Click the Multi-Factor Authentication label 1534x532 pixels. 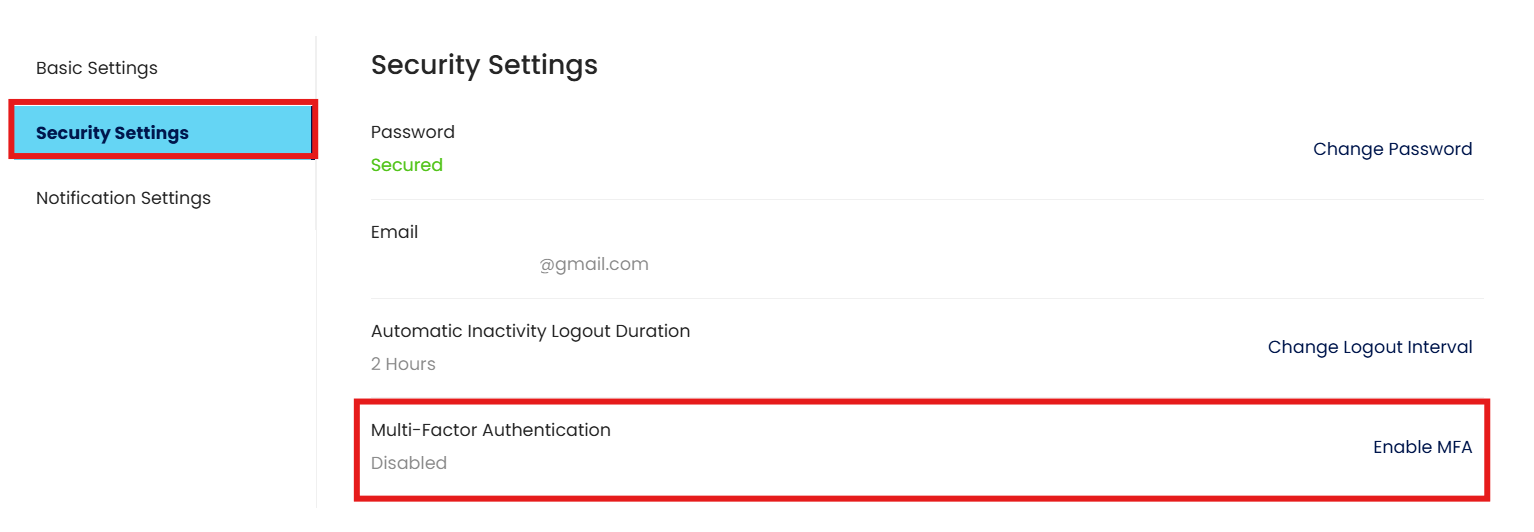490,430
